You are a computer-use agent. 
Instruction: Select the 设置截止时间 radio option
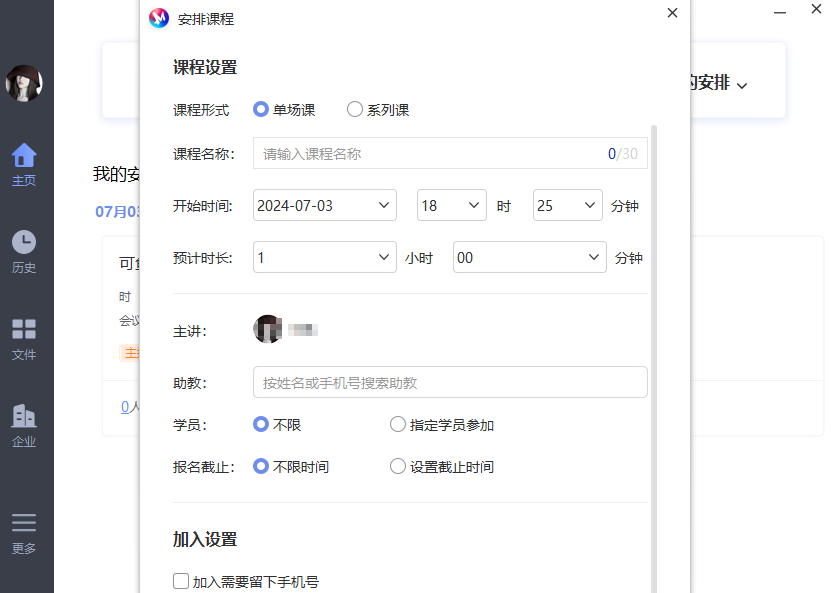click(398, 467)
